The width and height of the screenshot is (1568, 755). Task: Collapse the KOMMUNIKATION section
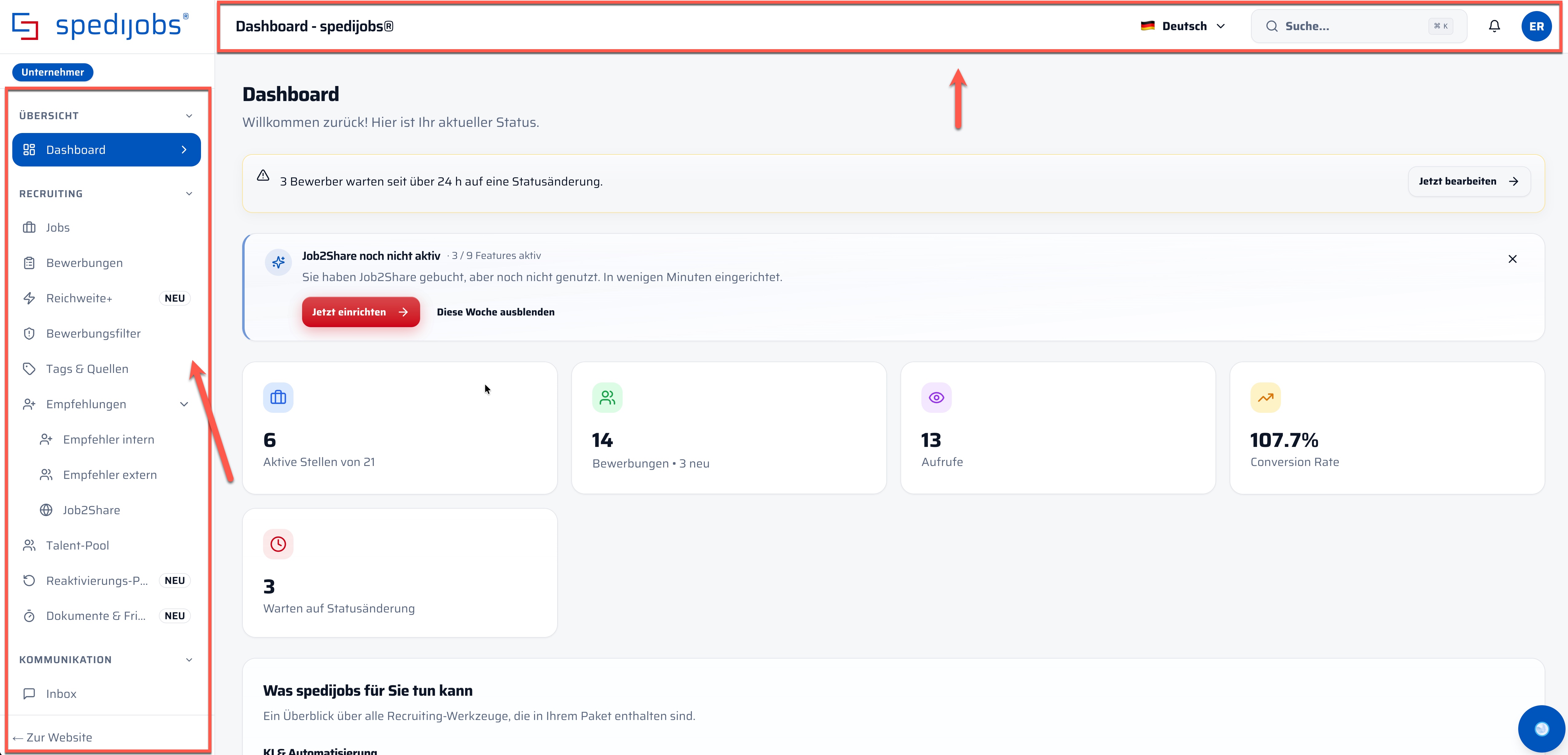(189, 659)
